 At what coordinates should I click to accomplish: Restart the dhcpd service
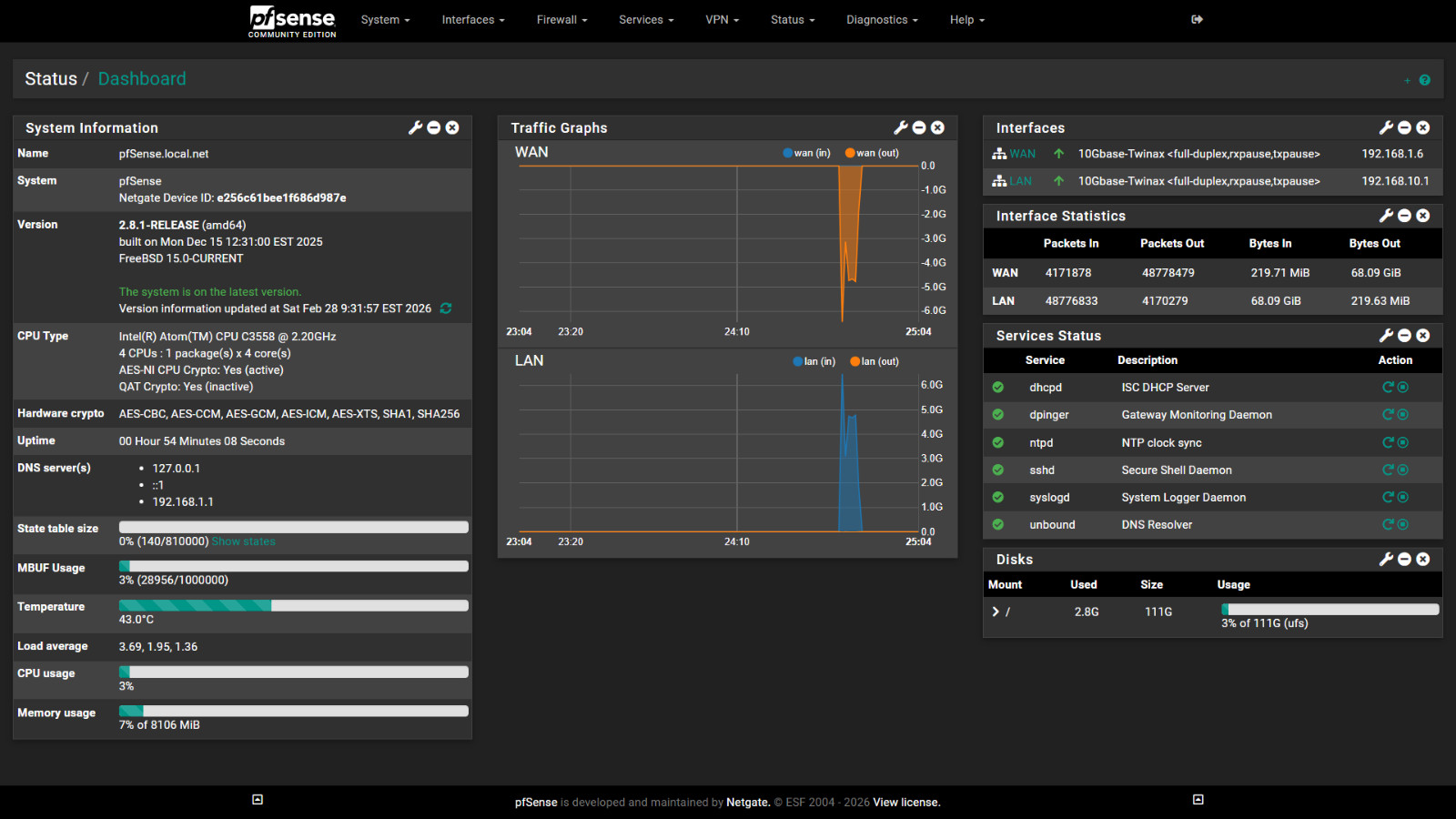[1388, 388]
